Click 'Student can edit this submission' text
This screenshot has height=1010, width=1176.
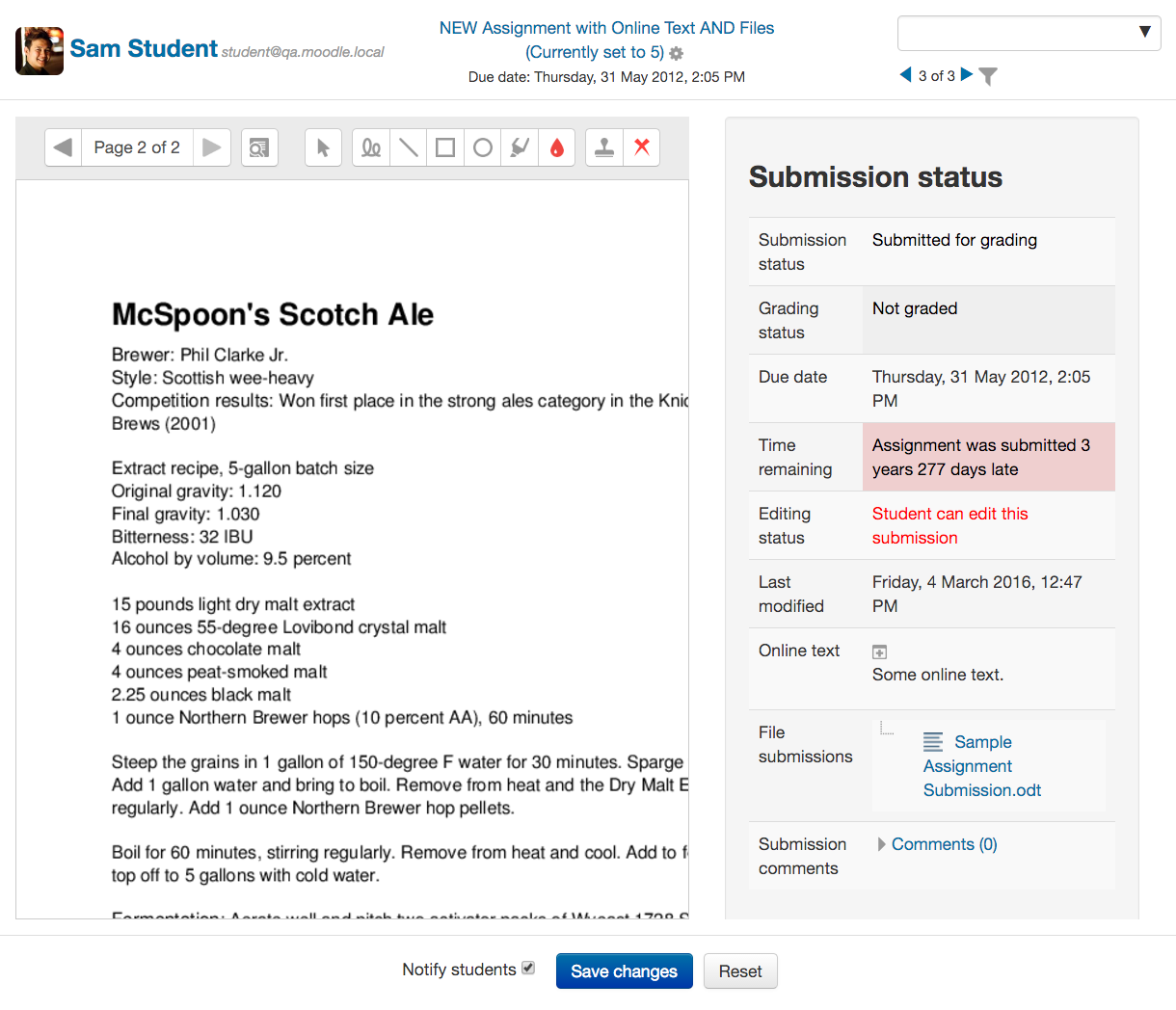(x=949, y=526)
